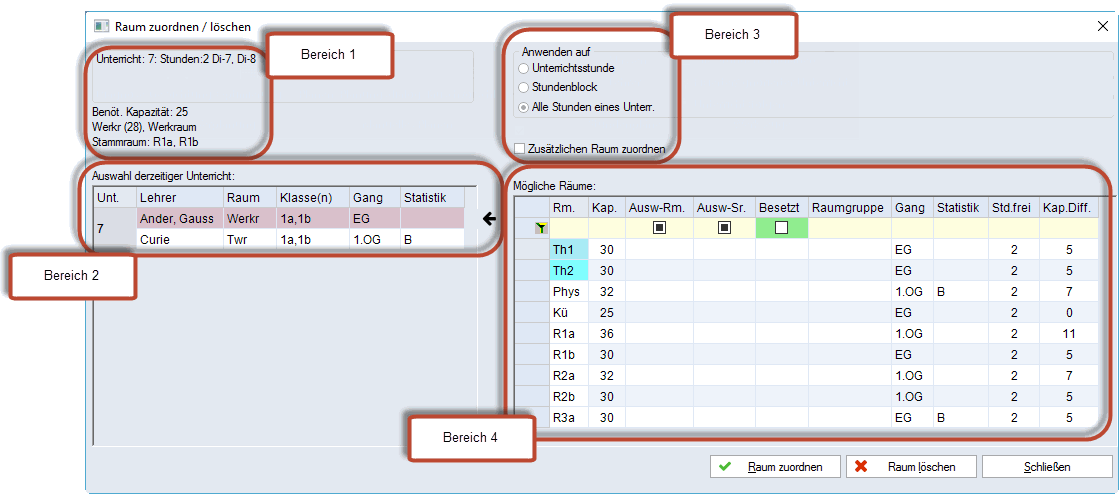The height and width of the screenshot is (495, 1119).
Task: Select room R2a in the list
Action: (567, 375)
